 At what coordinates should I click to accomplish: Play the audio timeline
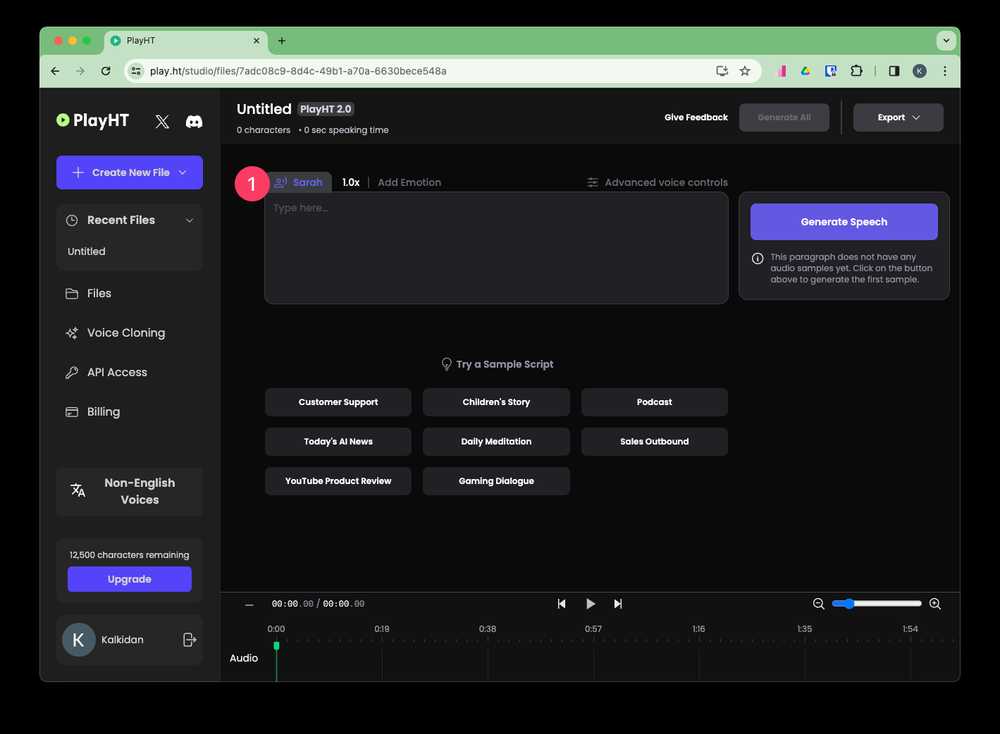tap(590, 603)
